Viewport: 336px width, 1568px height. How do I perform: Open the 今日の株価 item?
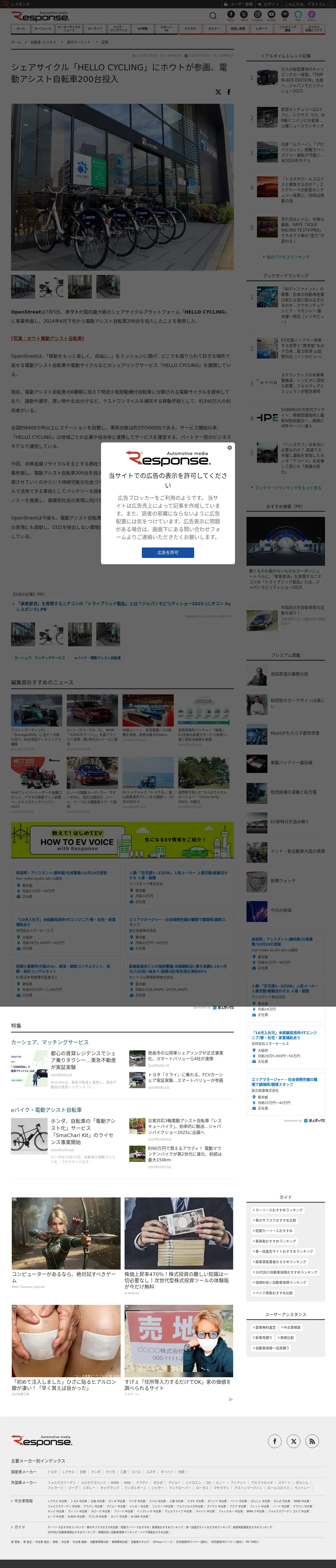285,910
